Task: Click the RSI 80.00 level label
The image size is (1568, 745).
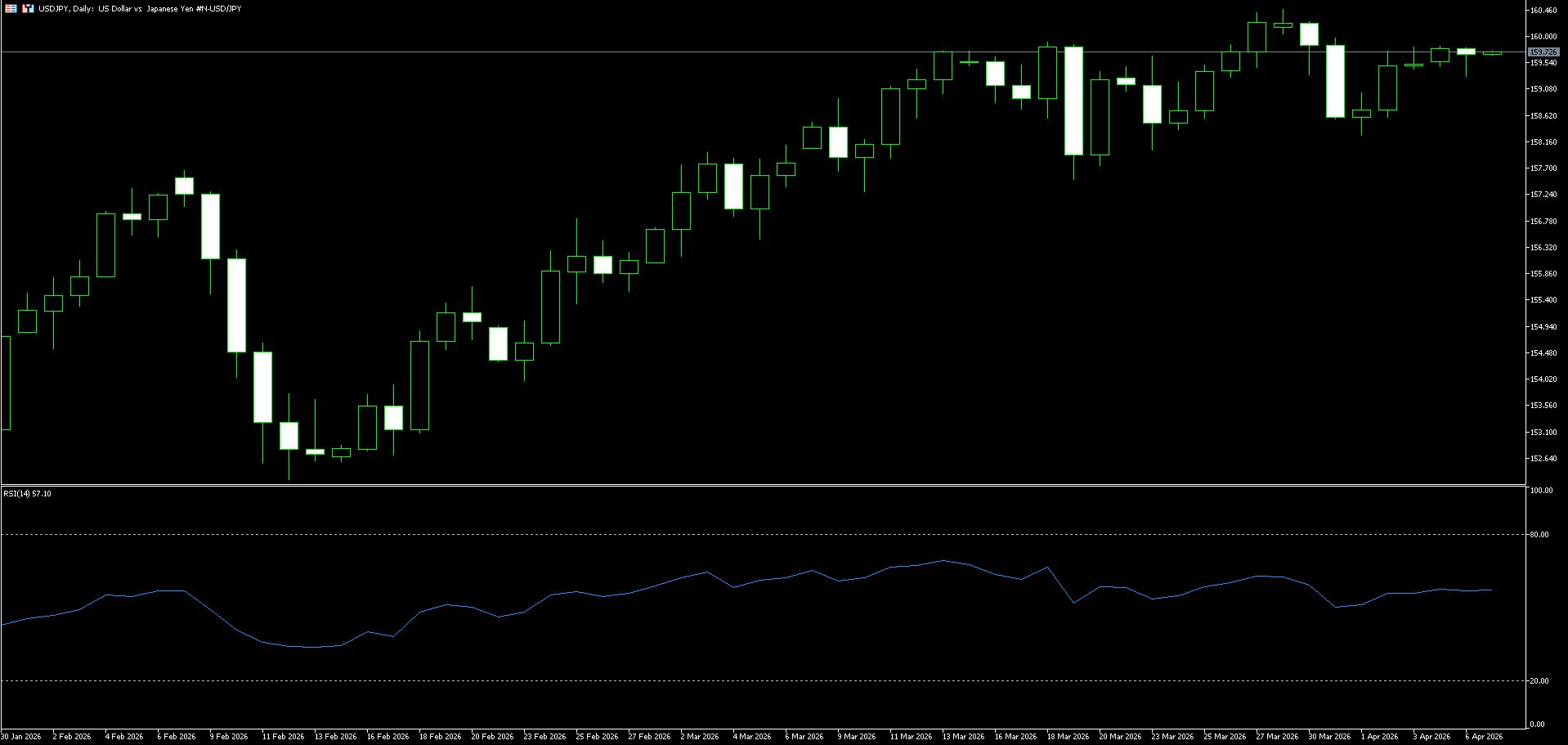Action: point(1539,535)
